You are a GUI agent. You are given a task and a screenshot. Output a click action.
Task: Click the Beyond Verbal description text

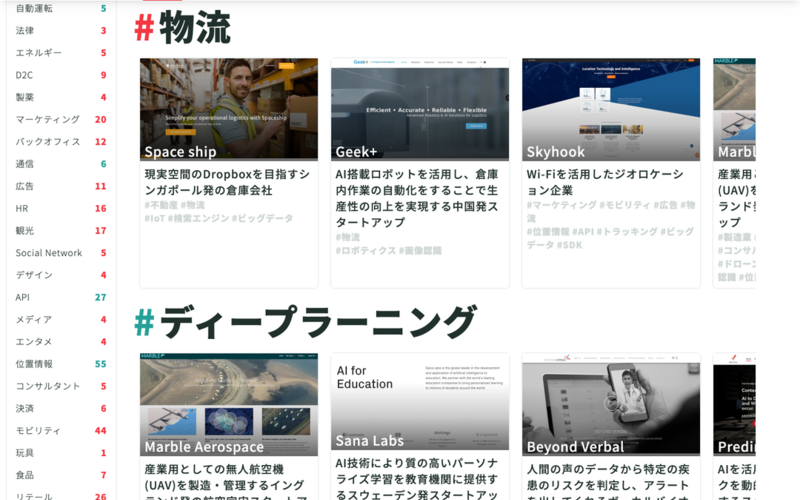click(608, 481)
